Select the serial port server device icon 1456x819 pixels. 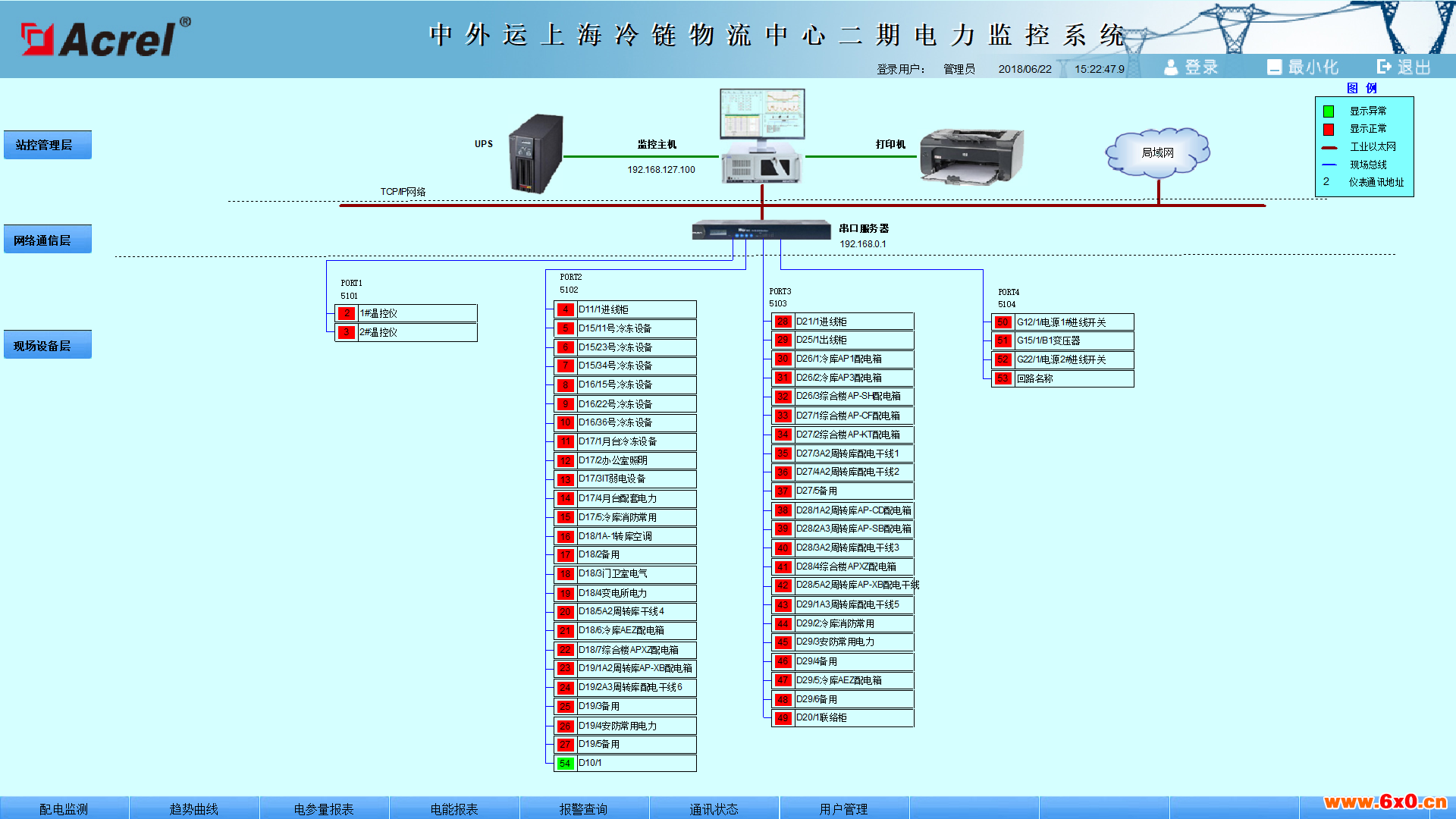point(761,230)
